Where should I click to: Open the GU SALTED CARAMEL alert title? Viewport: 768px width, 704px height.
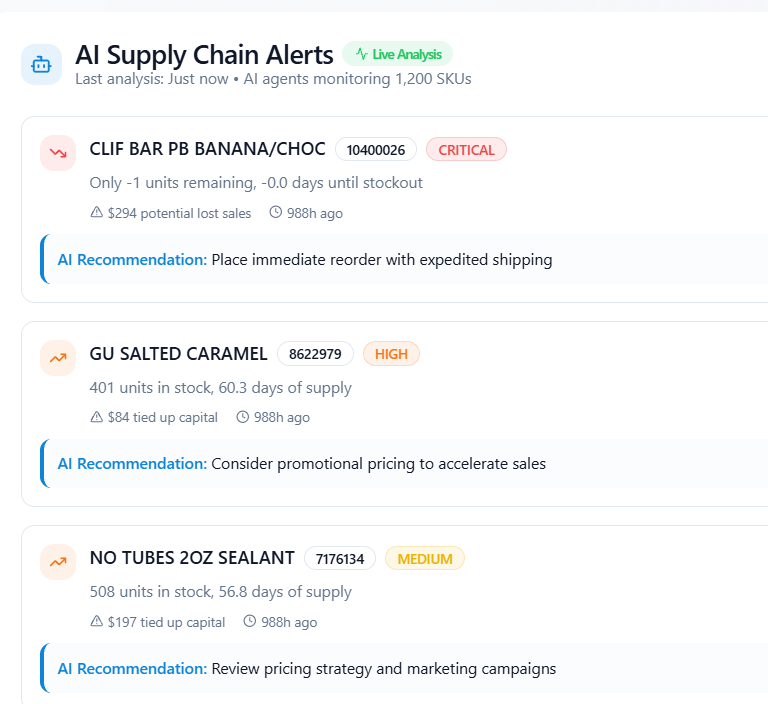tap(178, 353)
